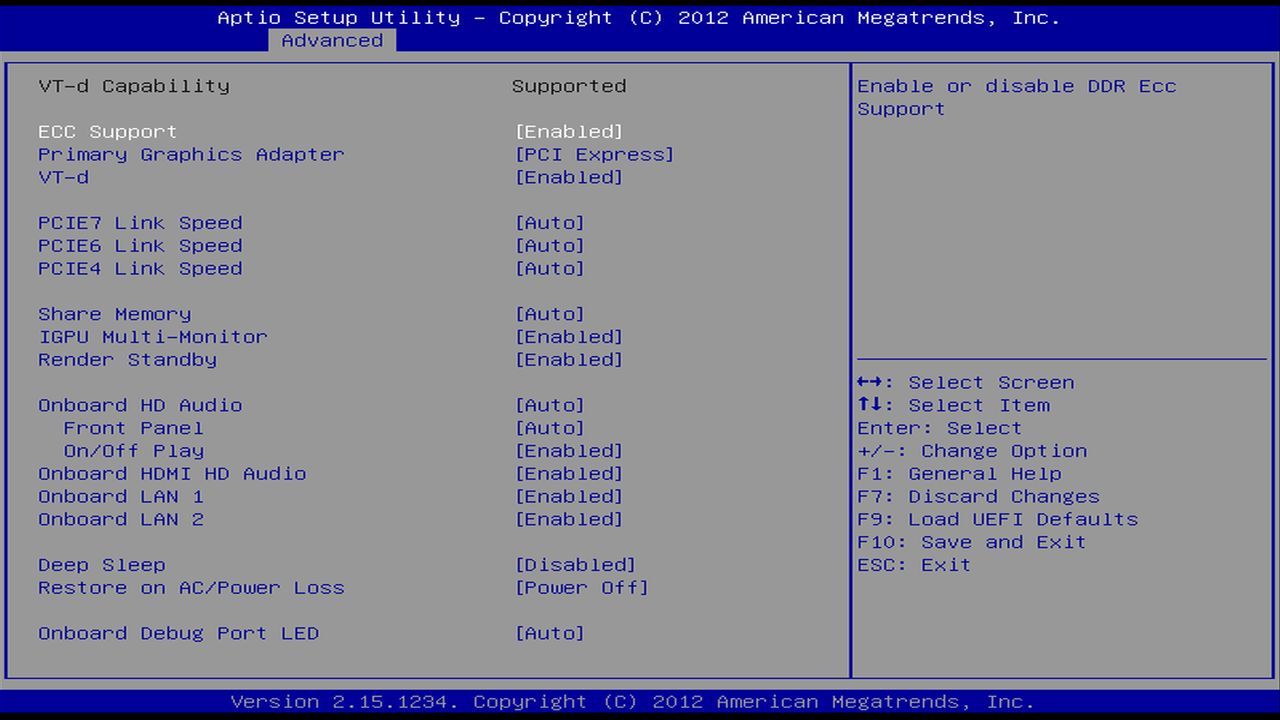Click the 'F9: Load UEFI Defaults' hint
The image size is (1280, 720).
998,519
